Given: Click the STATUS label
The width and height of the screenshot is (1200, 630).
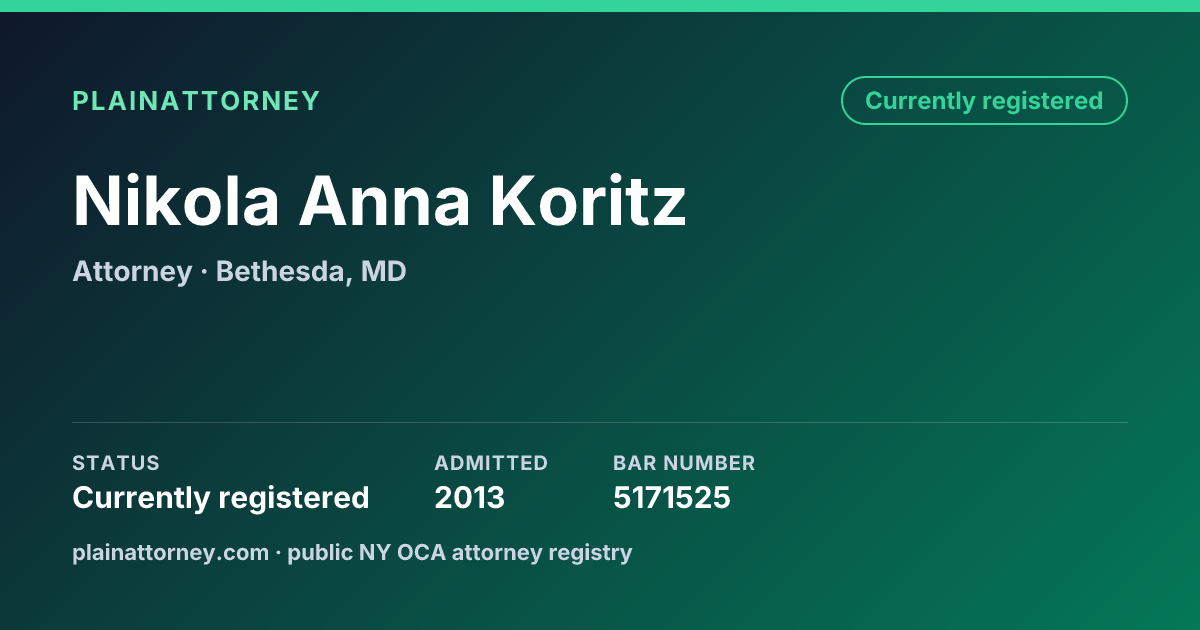Looking at the screenshot, I should (116, 463).
